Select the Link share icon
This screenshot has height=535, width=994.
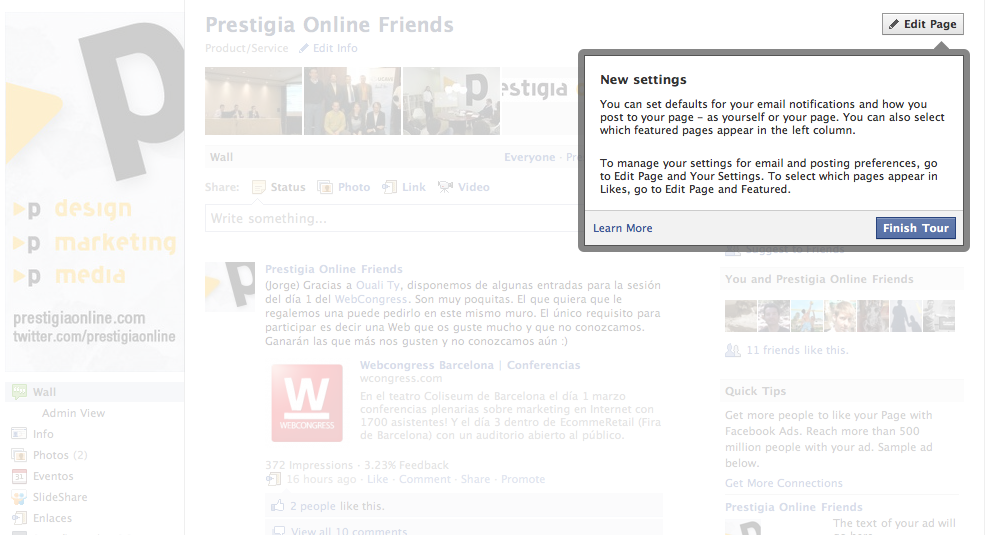click(389, 187)
